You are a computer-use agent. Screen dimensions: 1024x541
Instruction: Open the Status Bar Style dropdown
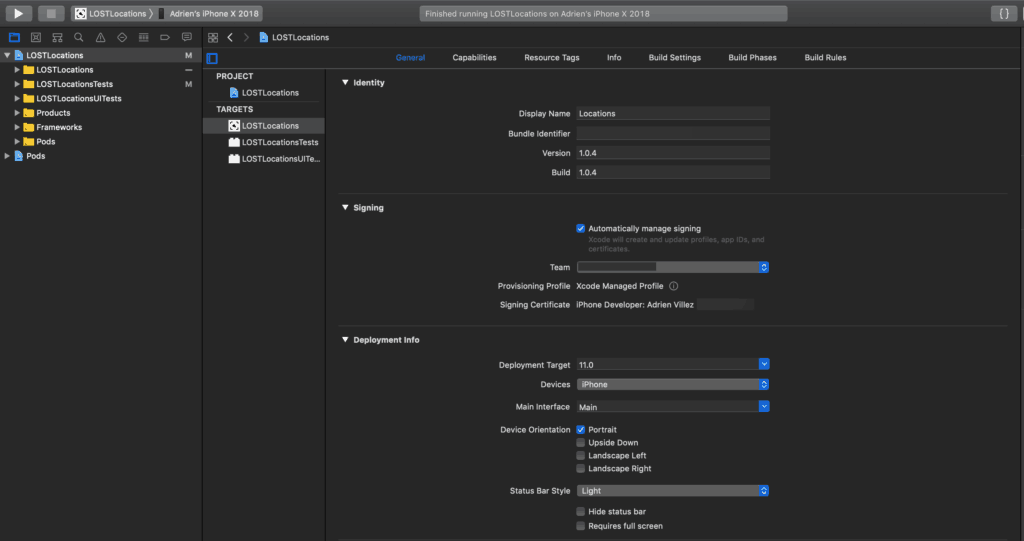point(673,491)
